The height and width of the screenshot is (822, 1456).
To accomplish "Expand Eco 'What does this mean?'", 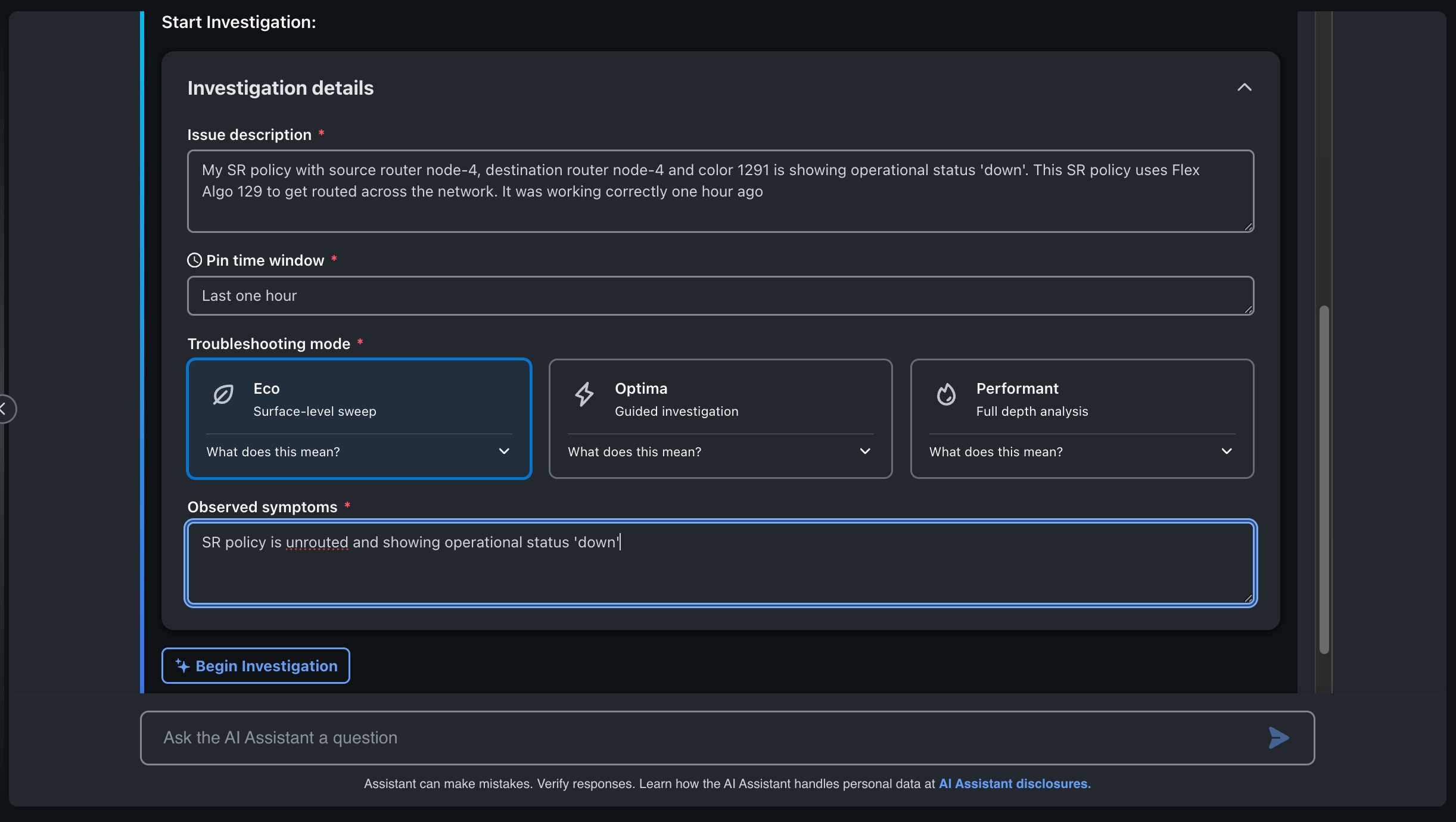I will [x=359, y=452].
